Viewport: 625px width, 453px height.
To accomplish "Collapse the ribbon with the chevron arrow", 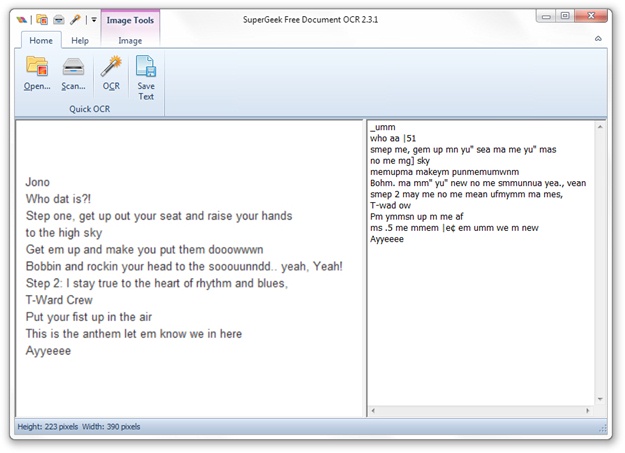I will [598, 38].
